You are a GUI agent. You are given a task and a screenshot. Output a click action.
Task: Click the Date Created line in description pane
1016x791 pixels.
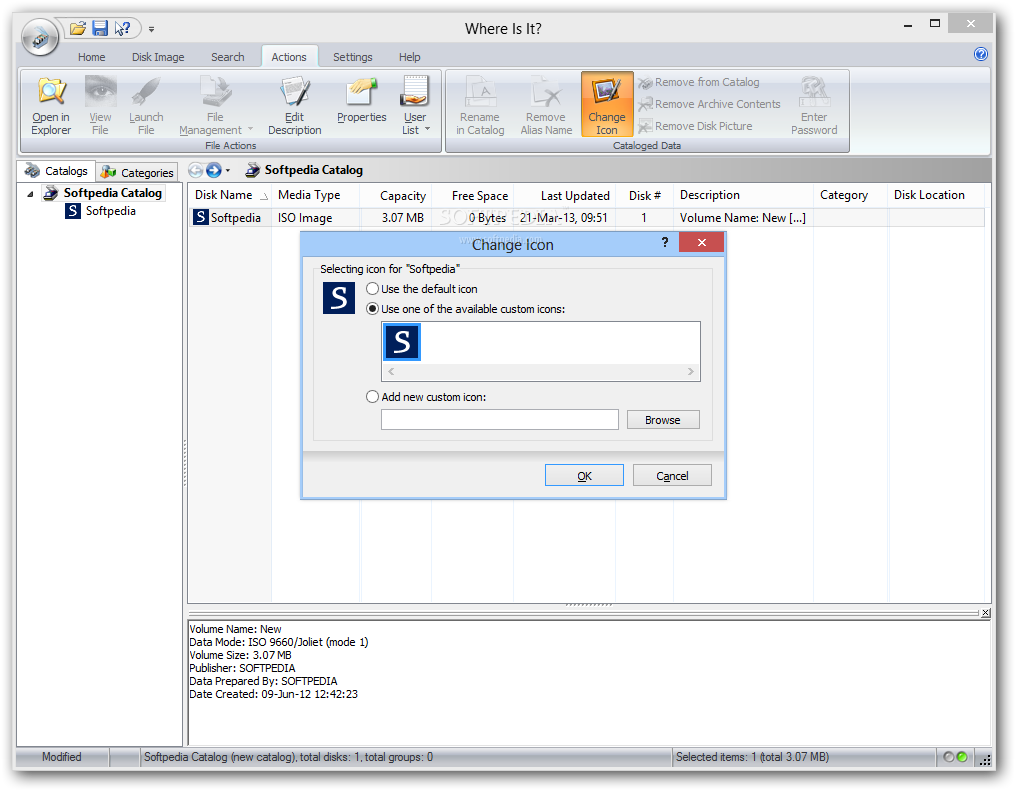(273, 694)
